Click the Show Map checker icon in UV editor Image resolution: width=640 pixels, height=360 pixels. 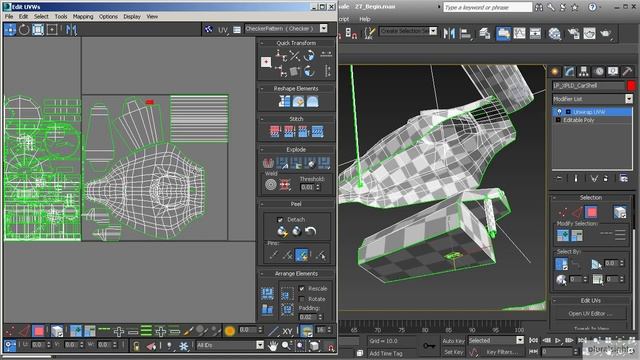[209, 29]
